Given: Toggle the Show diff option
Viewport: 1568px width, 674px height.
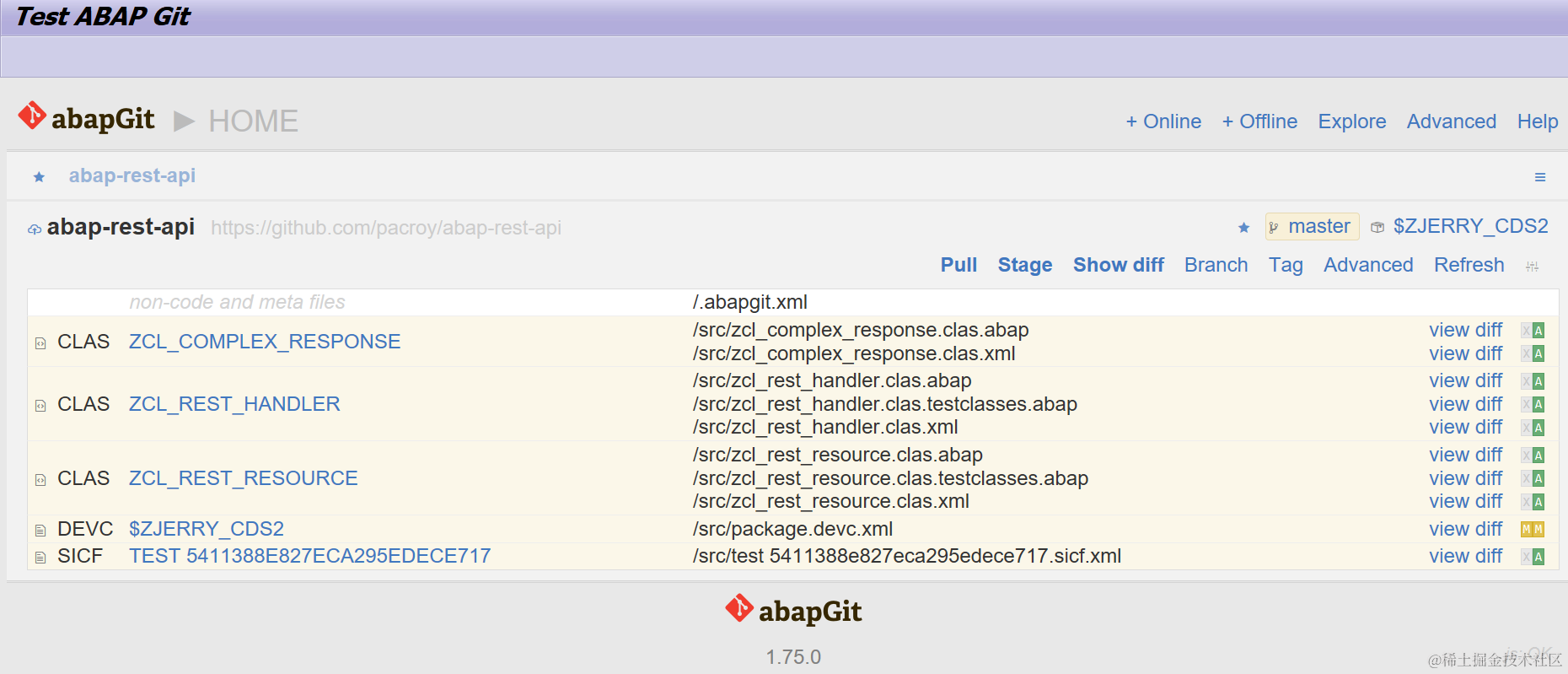Looking at the screenshot, I should 1118,265.
